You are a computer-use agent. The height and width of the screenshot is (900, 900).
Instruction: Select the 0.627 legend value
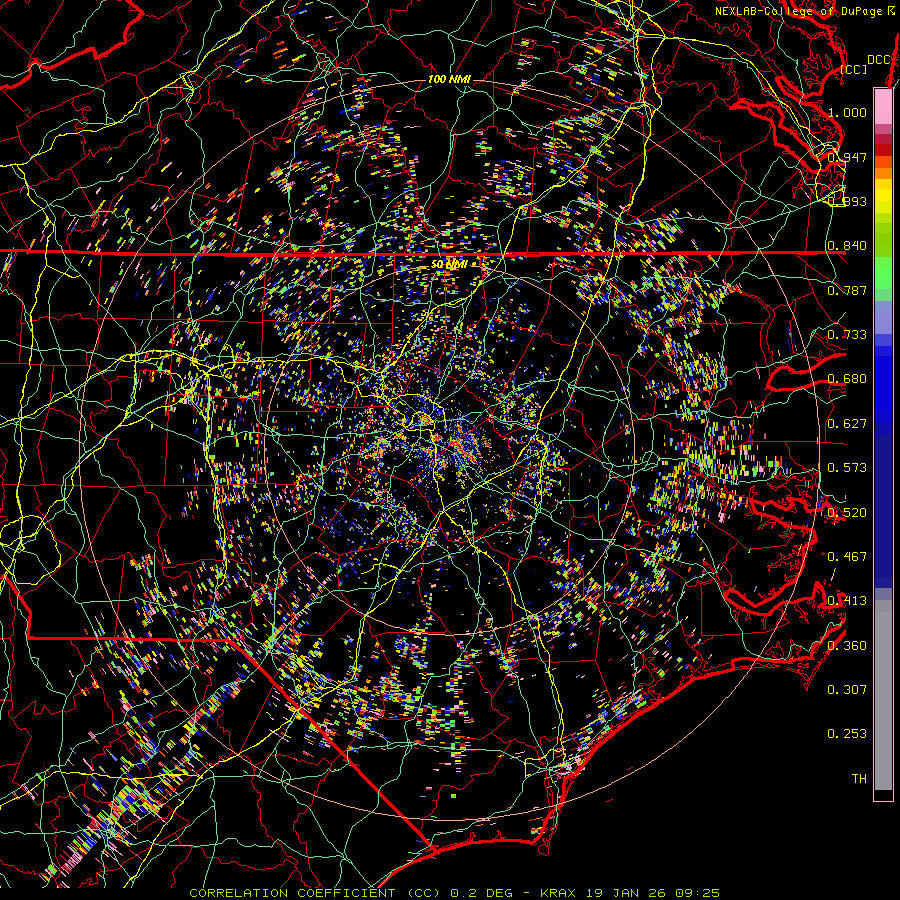pos(847,424)
